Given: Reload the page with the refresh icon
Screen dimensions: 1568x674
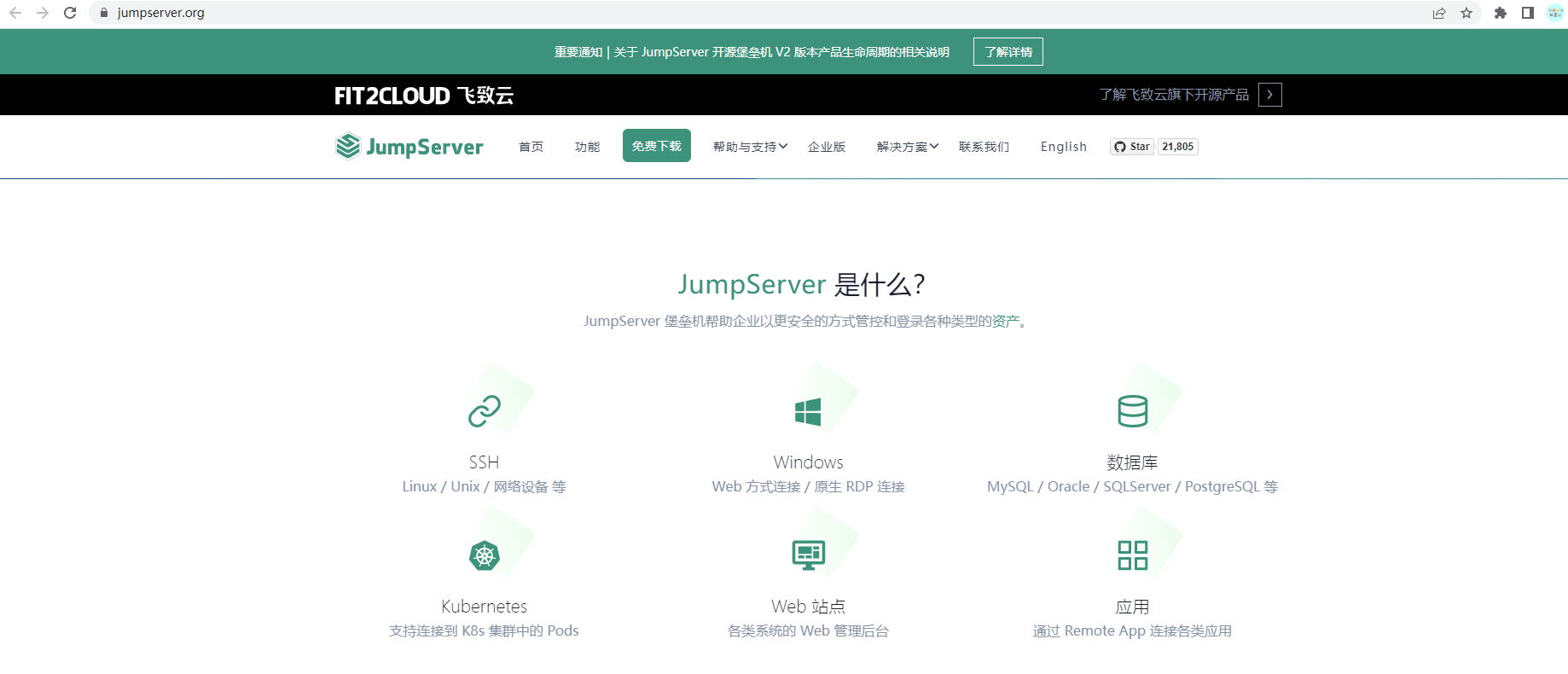Looking at the screenshot, I should [70, 13].
